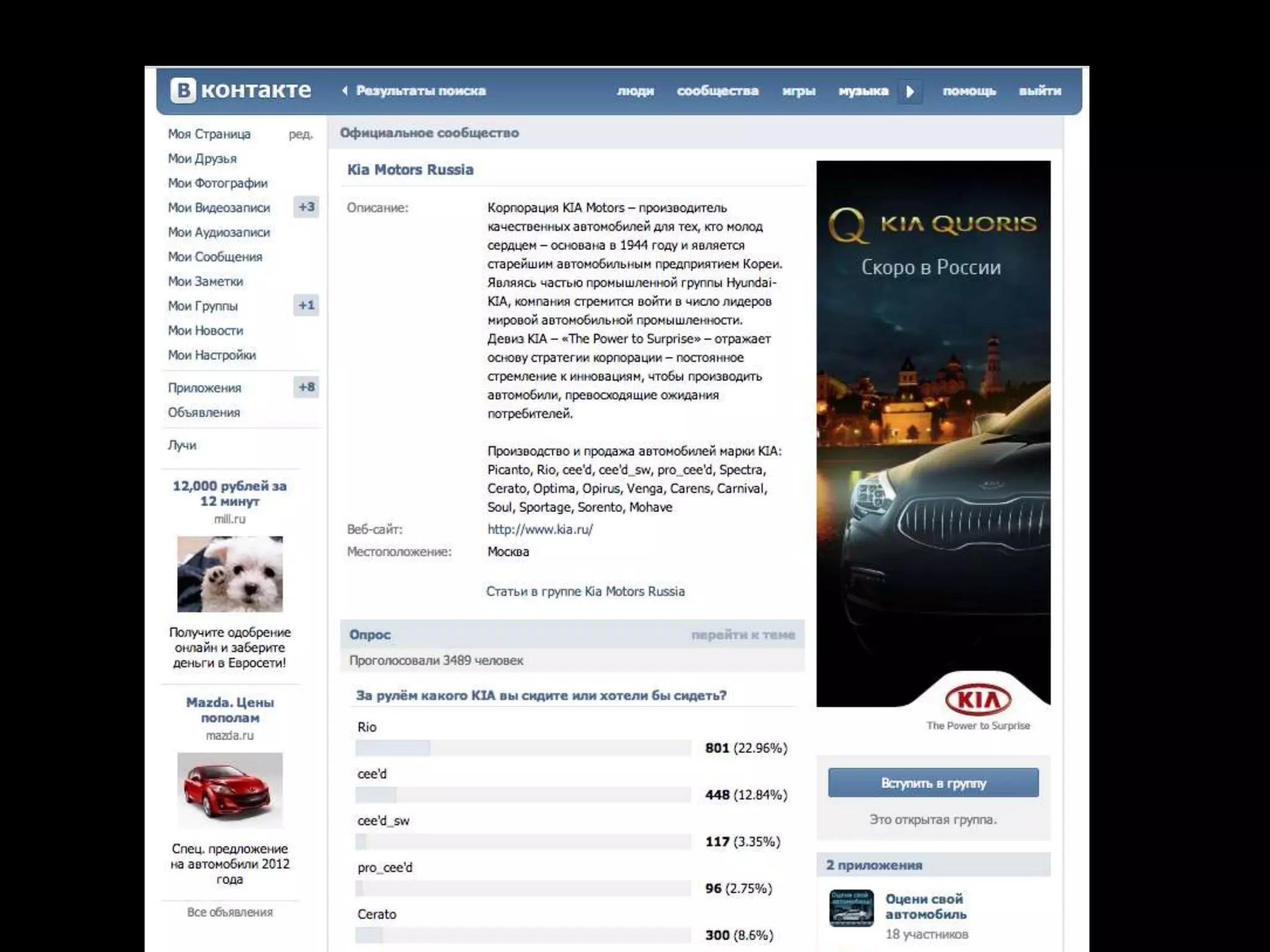
Task: Click выйти to log out
Action: pos(1040,91)
